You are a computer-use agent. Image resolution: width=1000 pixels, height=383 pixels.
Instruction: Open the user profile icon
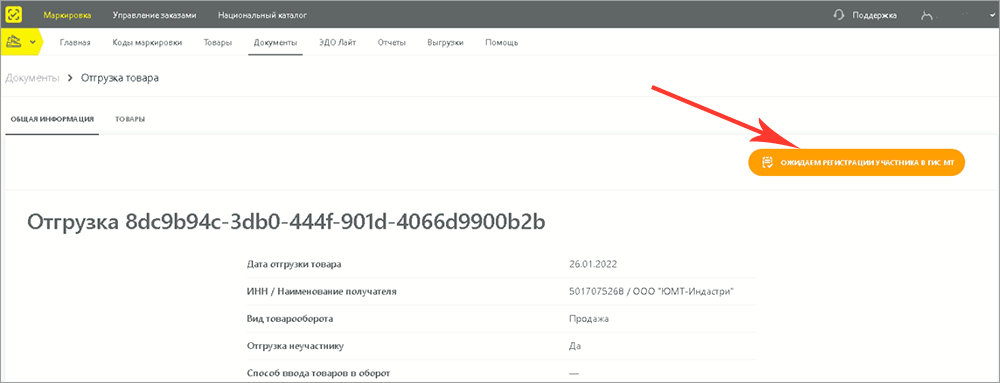tap(928, 15)
